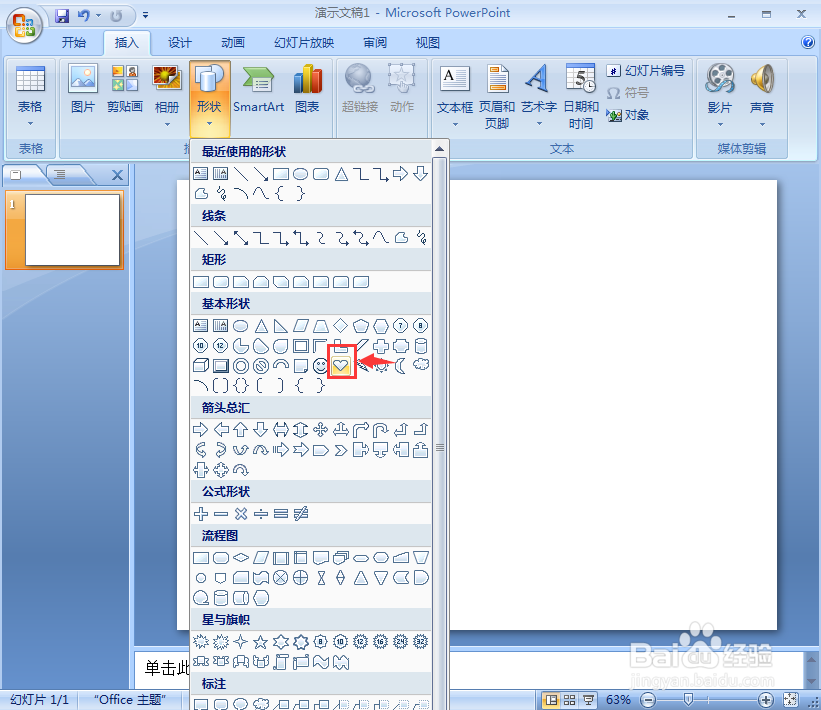Switch to the Home (开始) tab
Viewport: 821px width, 710px height.
click(x=74, y=42)
